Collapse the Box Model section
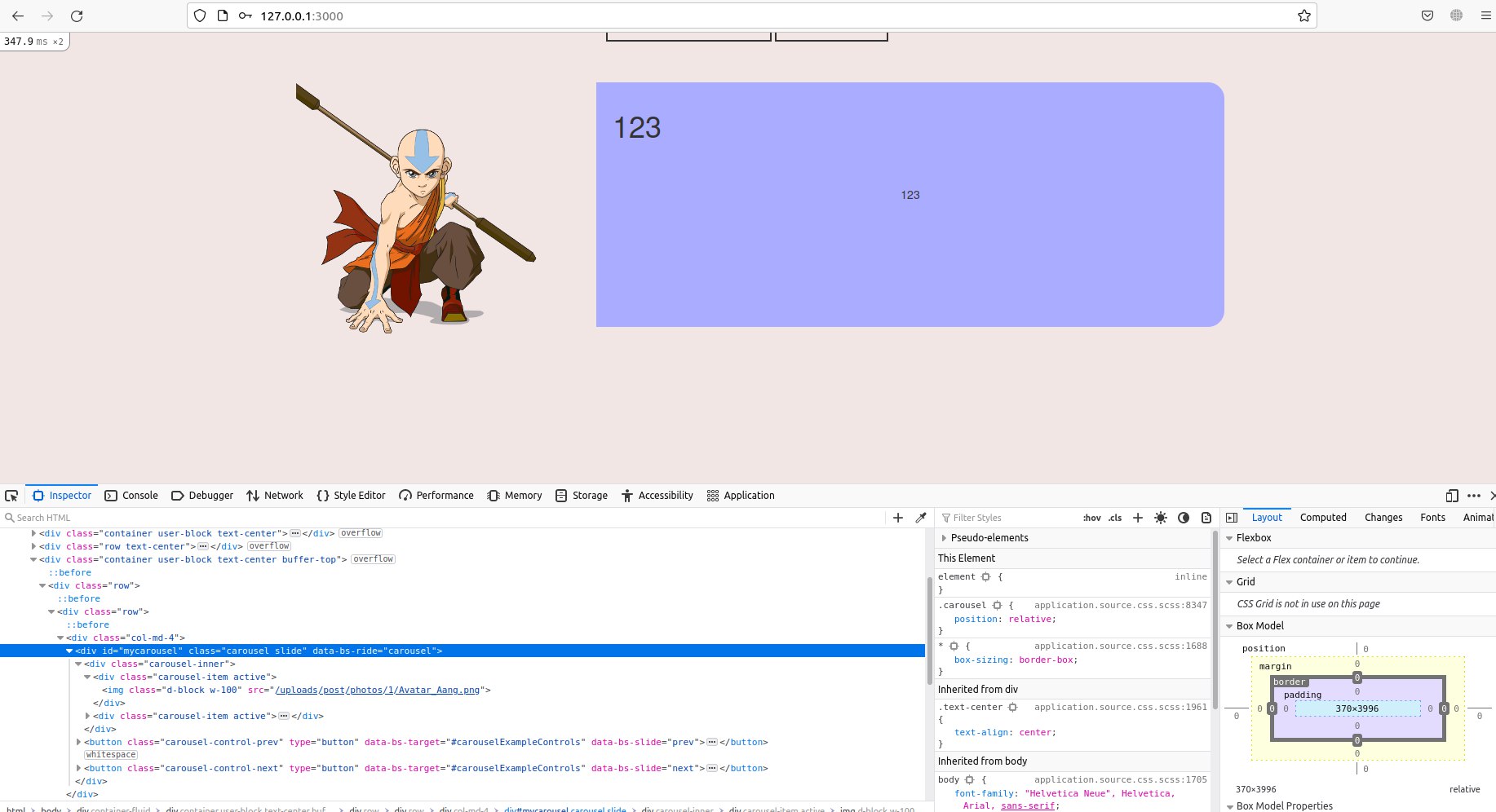Screen dimensions: 1496x812 coord(1229,626)
